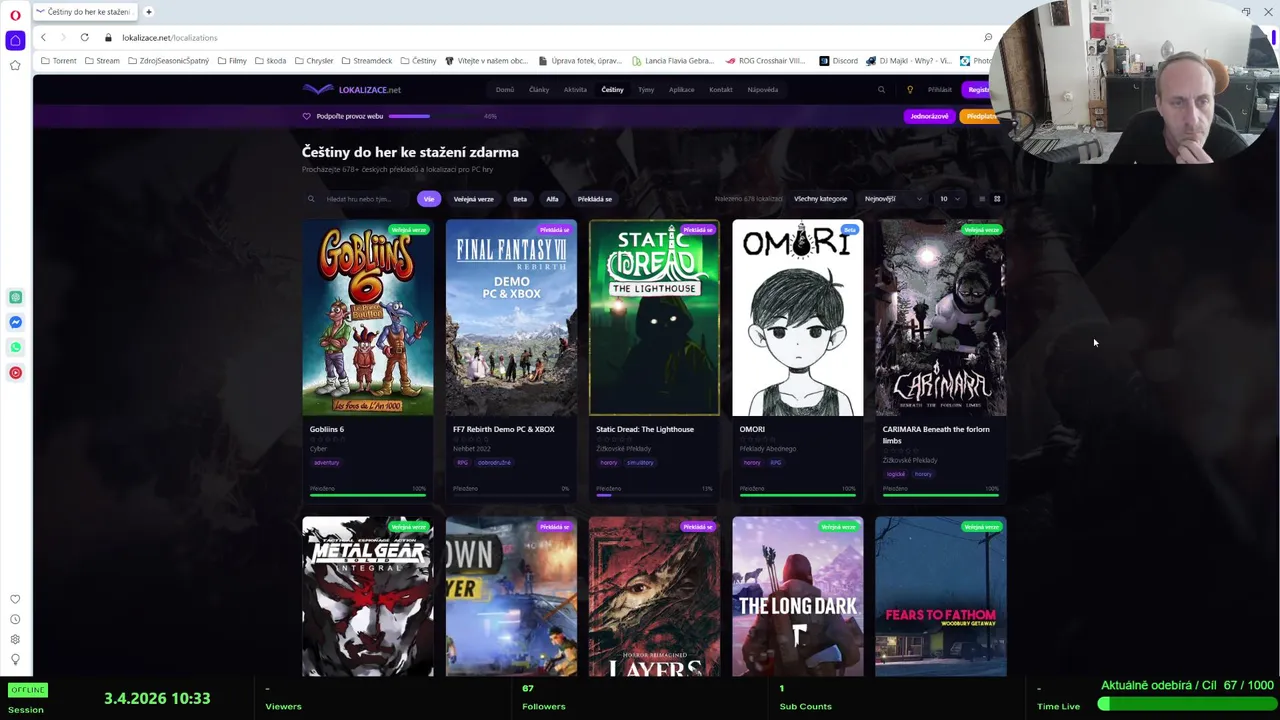This screenshot has width=1280, height=720.
Task: Open the škoda bookmarks folder
Action: (271, 61)
